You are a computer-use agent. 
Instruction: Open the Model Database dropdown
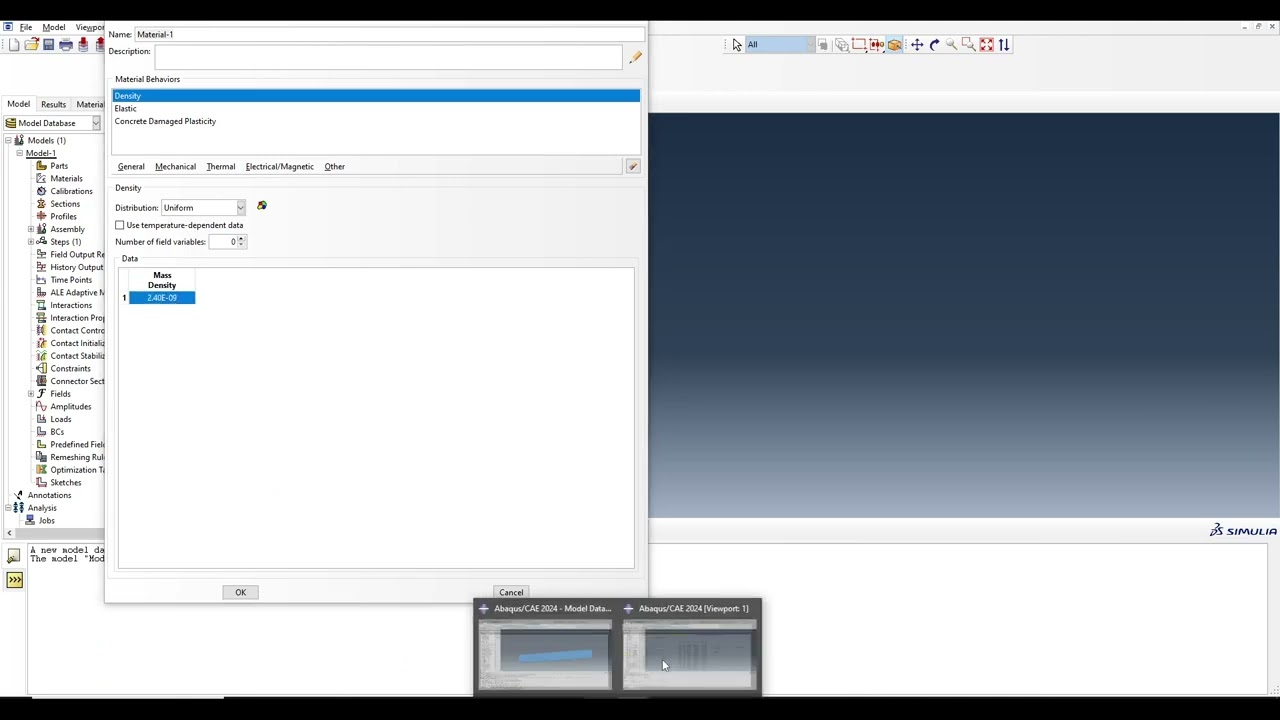click(x=53, y=123)
